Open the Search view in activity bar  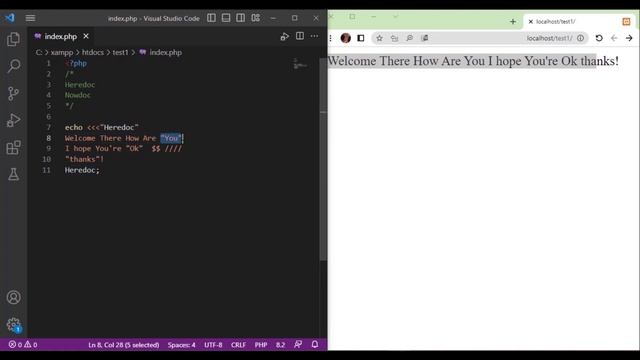[13, 66]
